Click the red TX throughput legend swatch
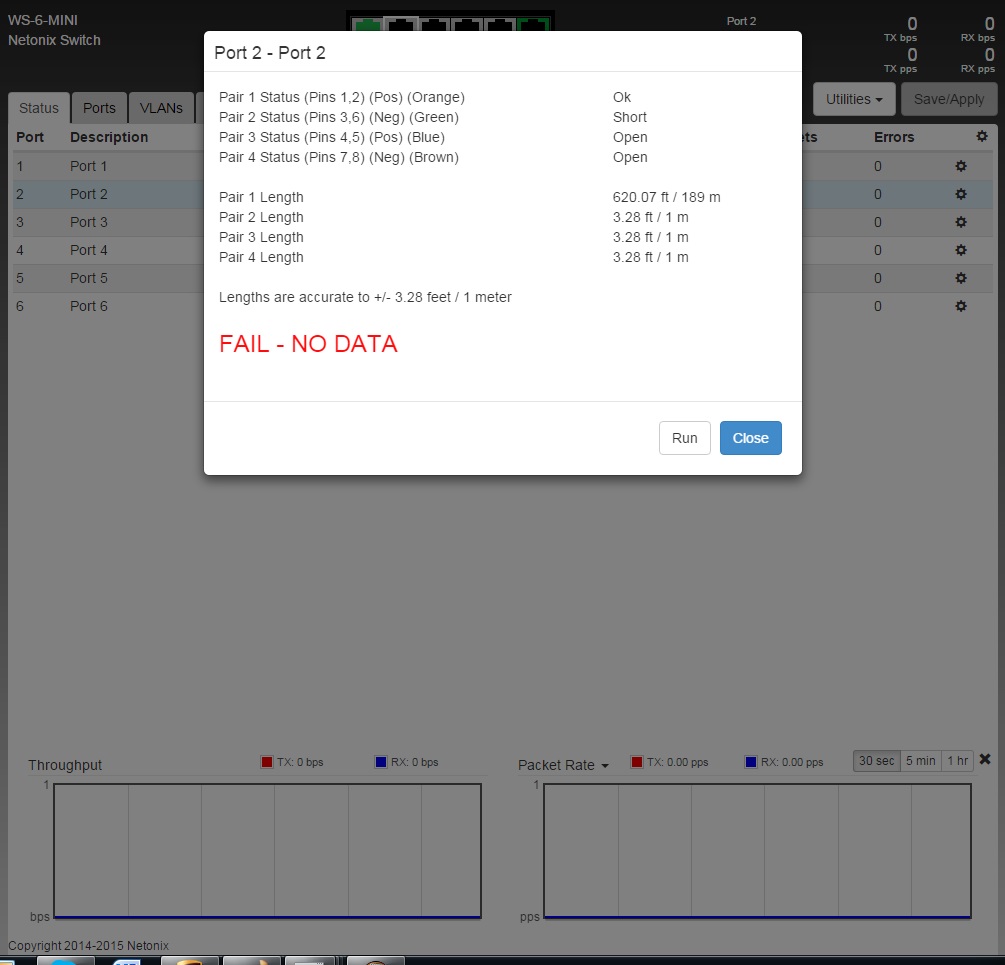 266,762
